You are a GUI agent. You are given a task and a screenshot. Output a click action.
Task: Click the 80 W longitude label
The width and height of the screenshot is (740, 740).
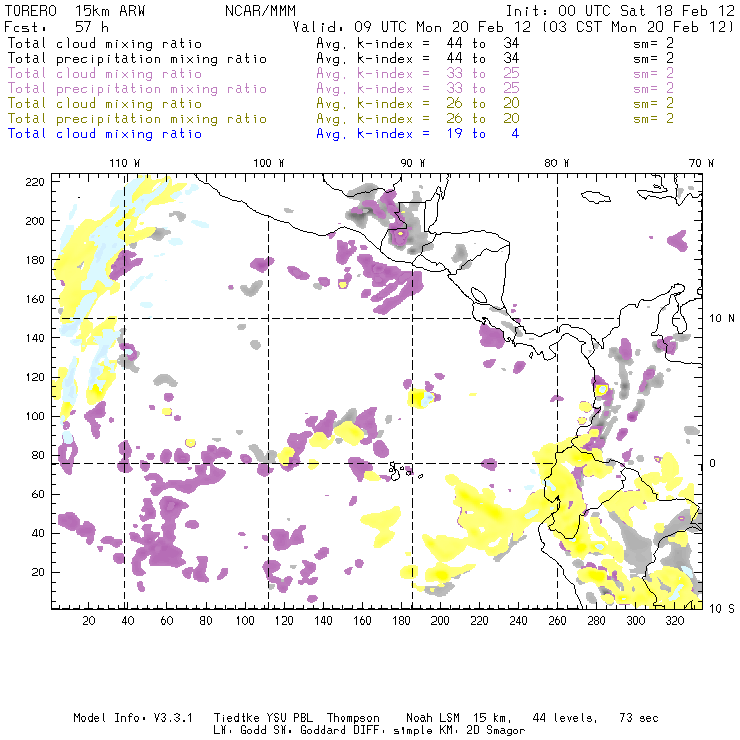coord(556,163)
